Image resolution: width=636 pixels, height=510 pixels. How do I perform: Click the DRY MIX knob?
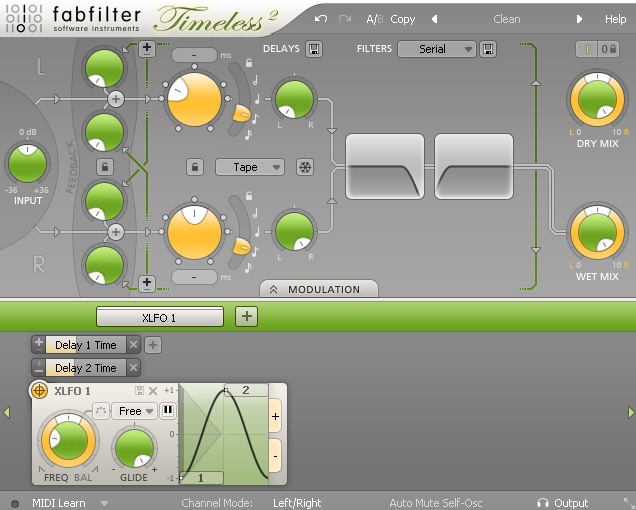click(x=597, y=99)
